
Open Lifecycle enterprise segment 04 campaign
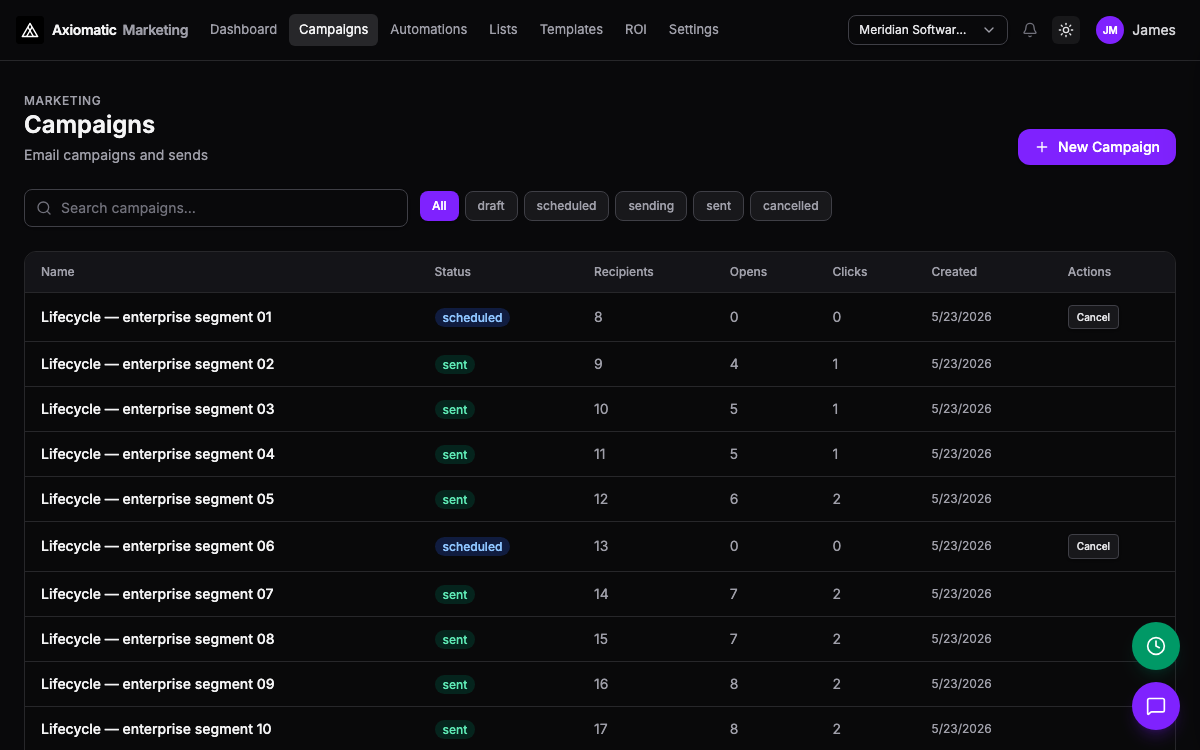tap(158, 454)
